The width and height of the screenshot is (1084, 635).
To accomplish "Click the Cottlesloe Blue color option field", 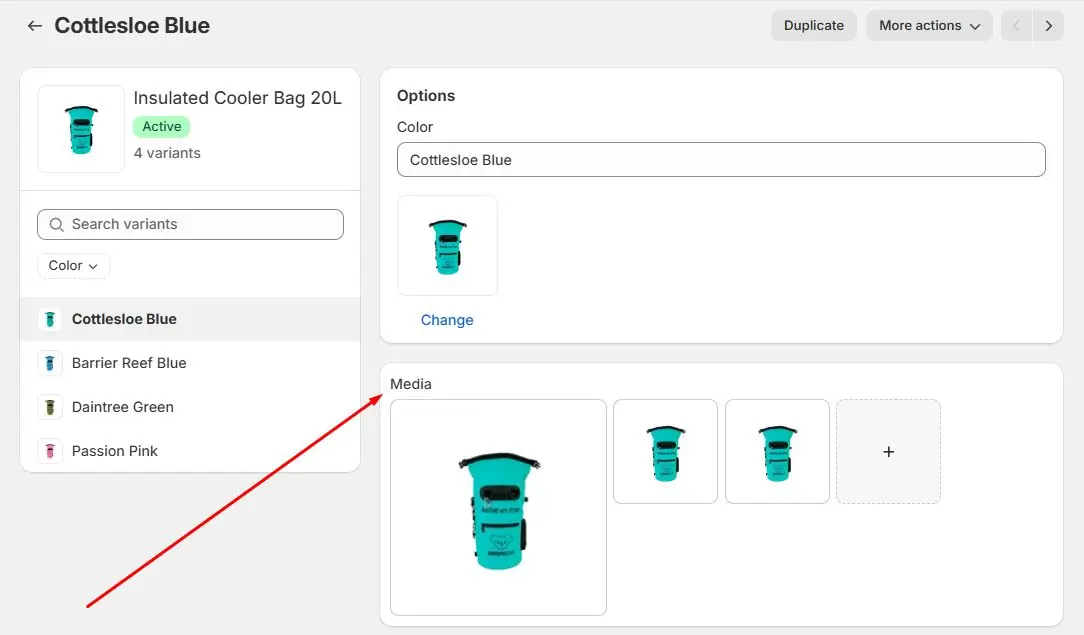I will click(x=721, y=159).
